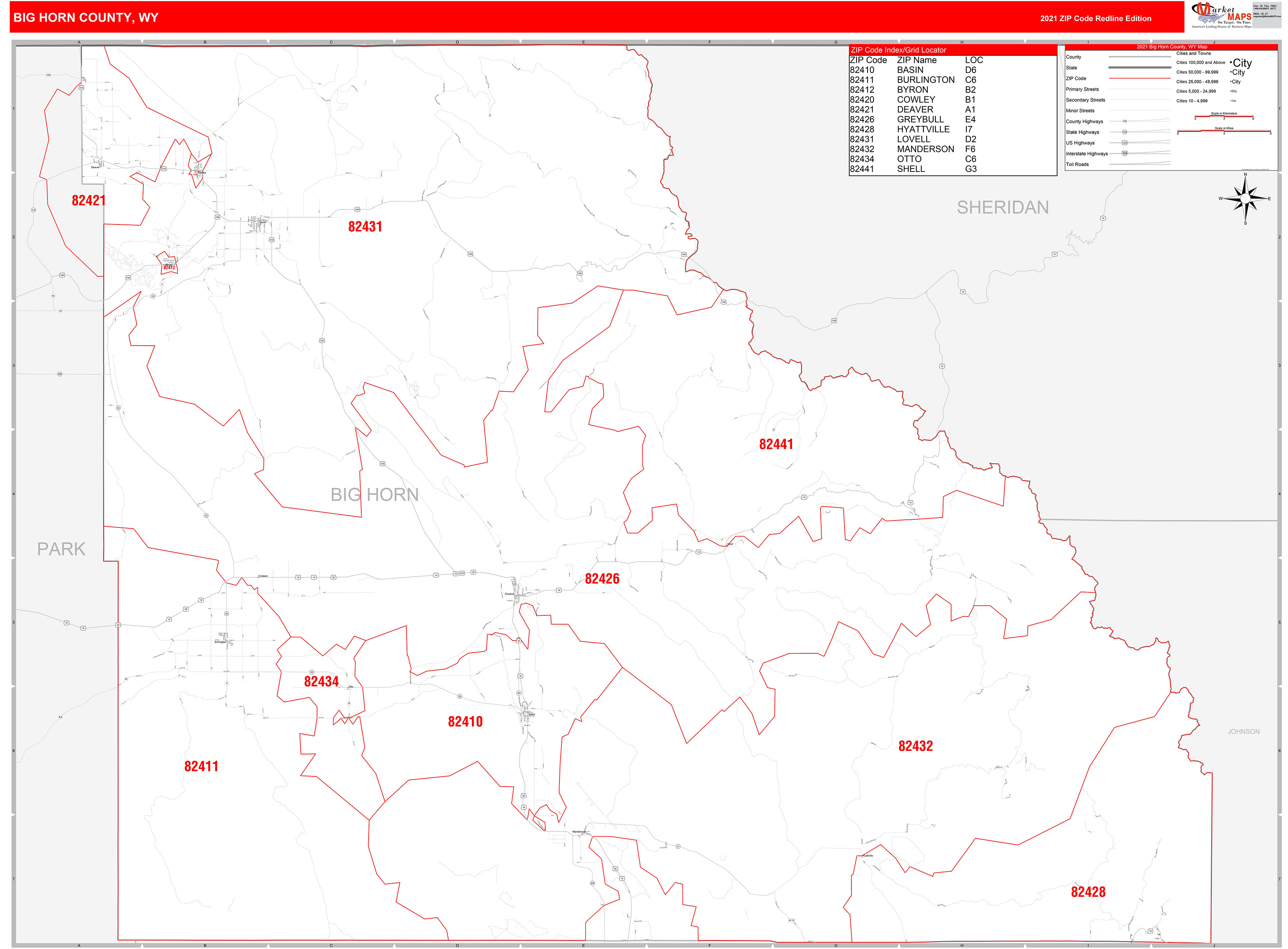
Task: Click the Cities 5,000 - 24,999 legend entry
Action: click(1196, 91)
